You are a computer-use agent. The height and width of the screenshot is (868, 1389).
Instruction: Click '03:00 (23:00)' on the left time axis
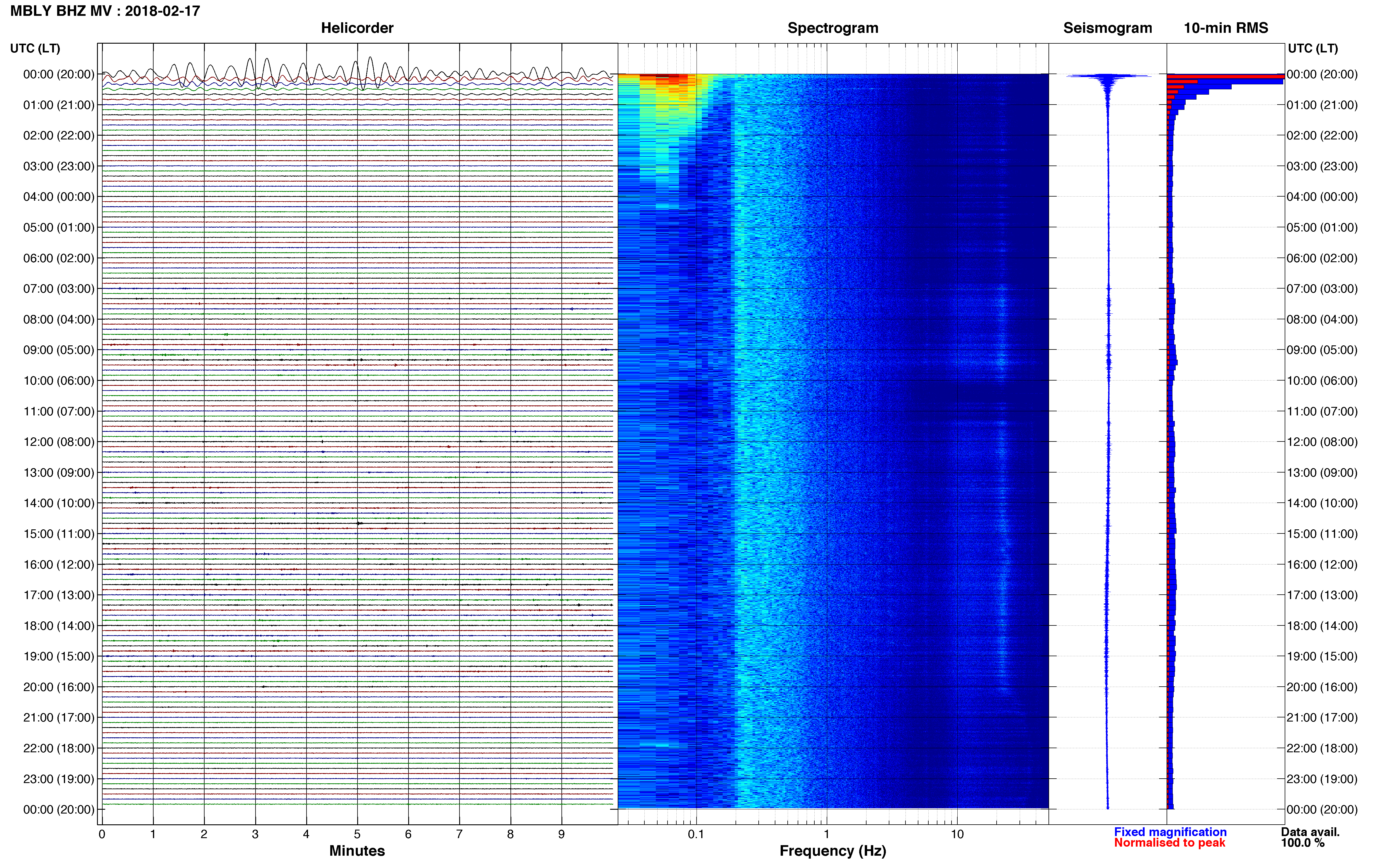59,166
